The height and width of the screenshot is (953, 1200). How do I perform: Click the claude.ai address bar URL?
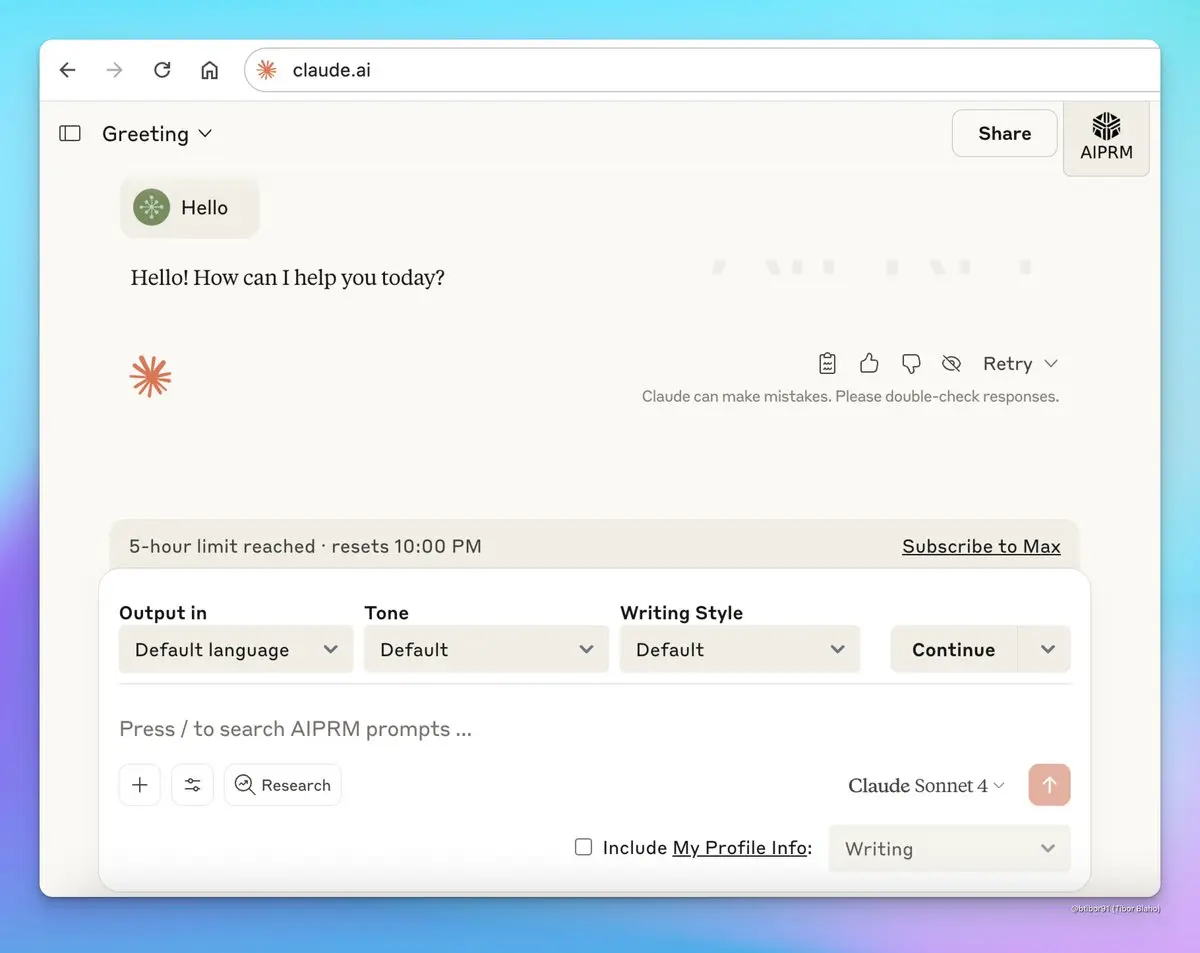click(x=331, y=70)
